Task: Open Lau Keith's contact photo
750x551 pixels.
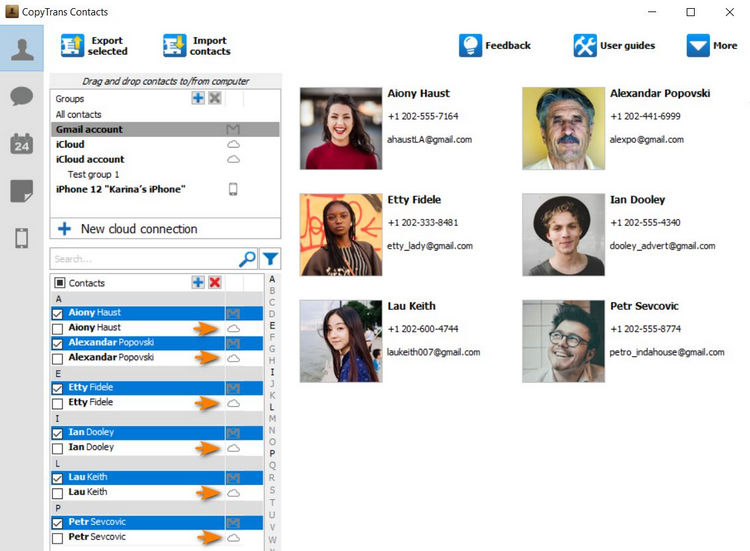Action: point(341,341)
